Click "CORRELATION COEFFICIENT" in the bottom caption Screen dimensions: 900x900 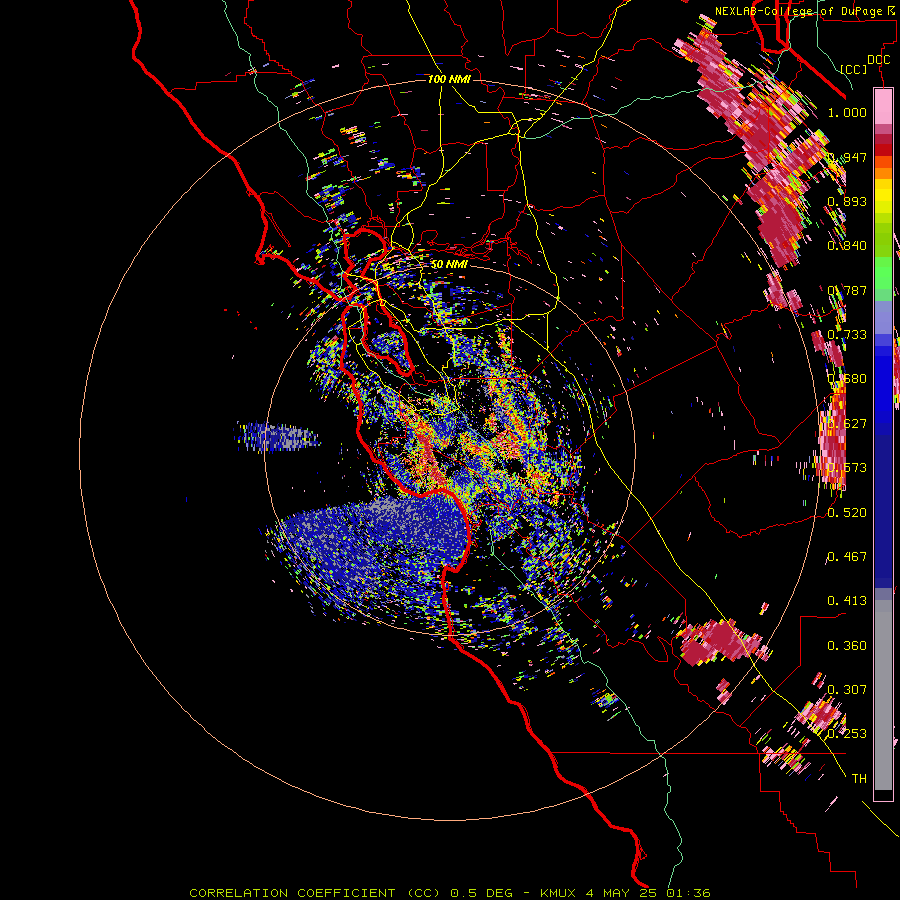pyautogui.click(x=292, y=893)
